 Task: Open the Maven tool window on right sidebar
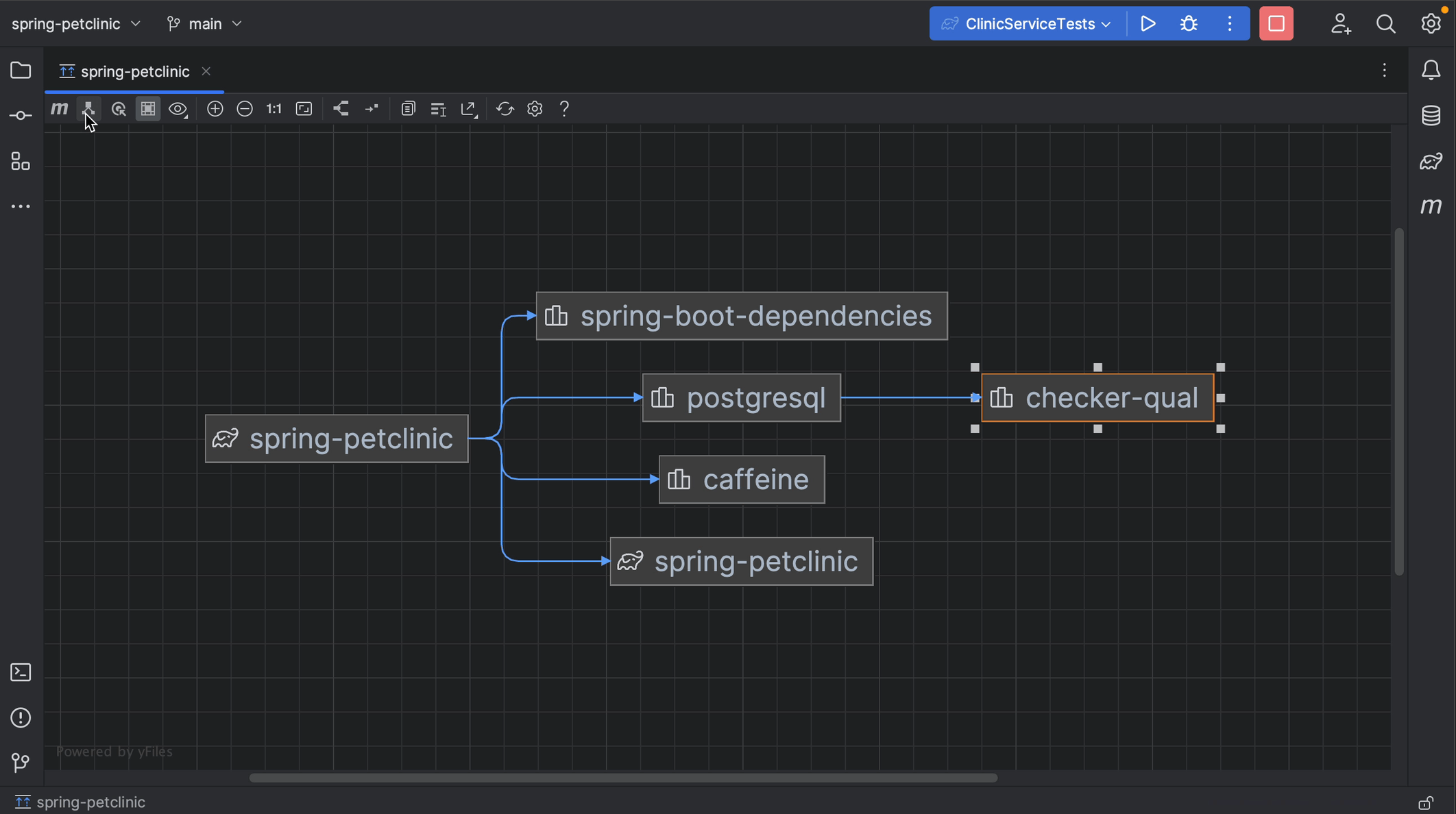coord(1431,206)
